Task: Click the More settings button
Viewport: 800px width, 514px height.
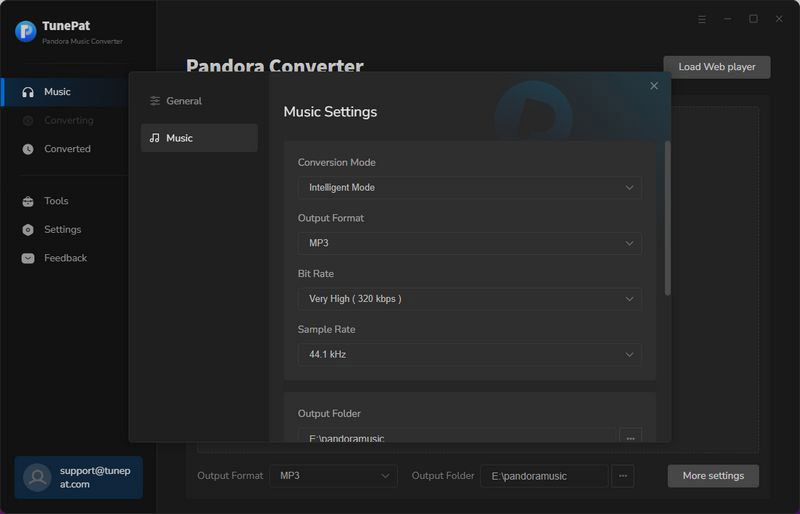Action: click(713, 476)
